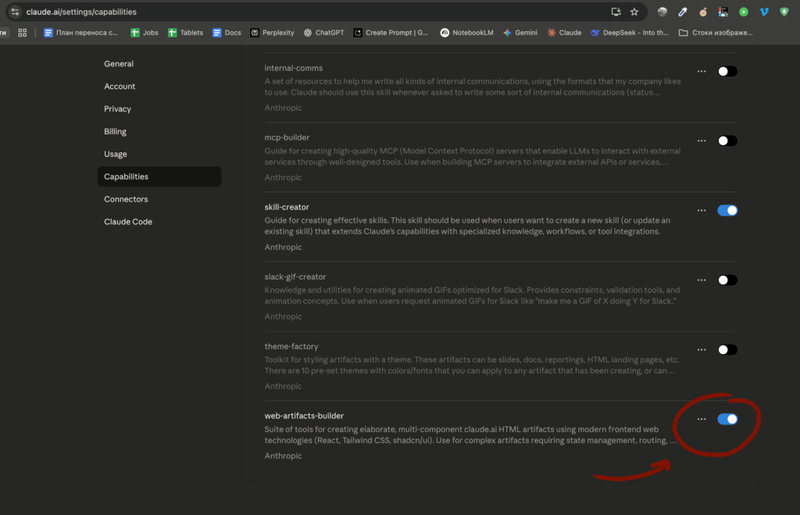Viewport: 800px width, 515px height.
Task: Open theme-factory three-dot options menu
Action: coord(702,350)
